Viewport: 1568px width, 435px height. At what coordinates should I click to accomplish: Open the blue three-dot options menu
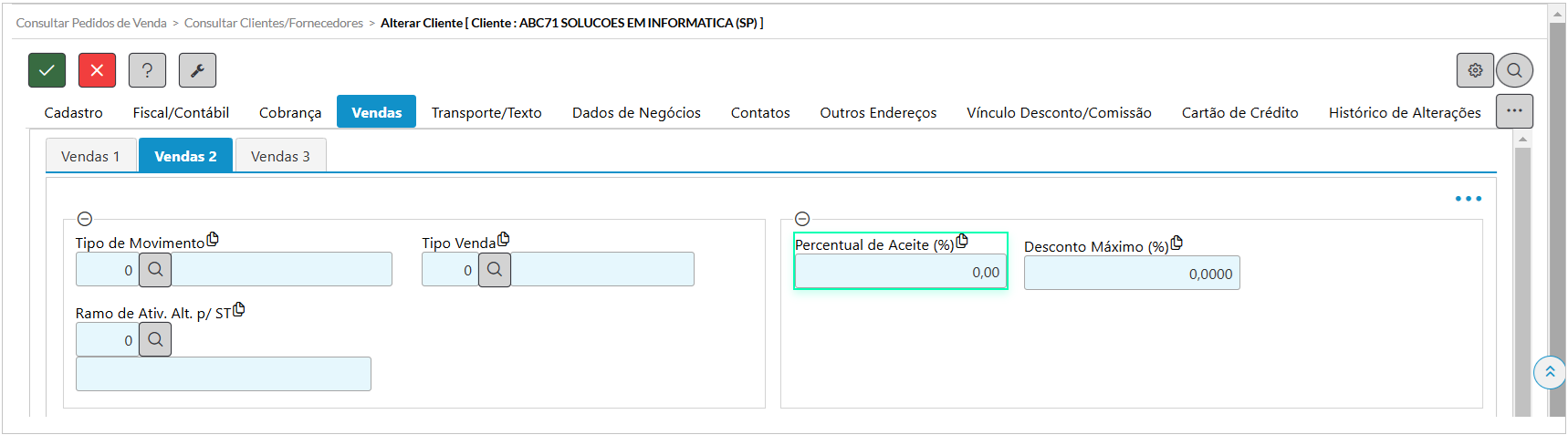tap(1468, 199)
